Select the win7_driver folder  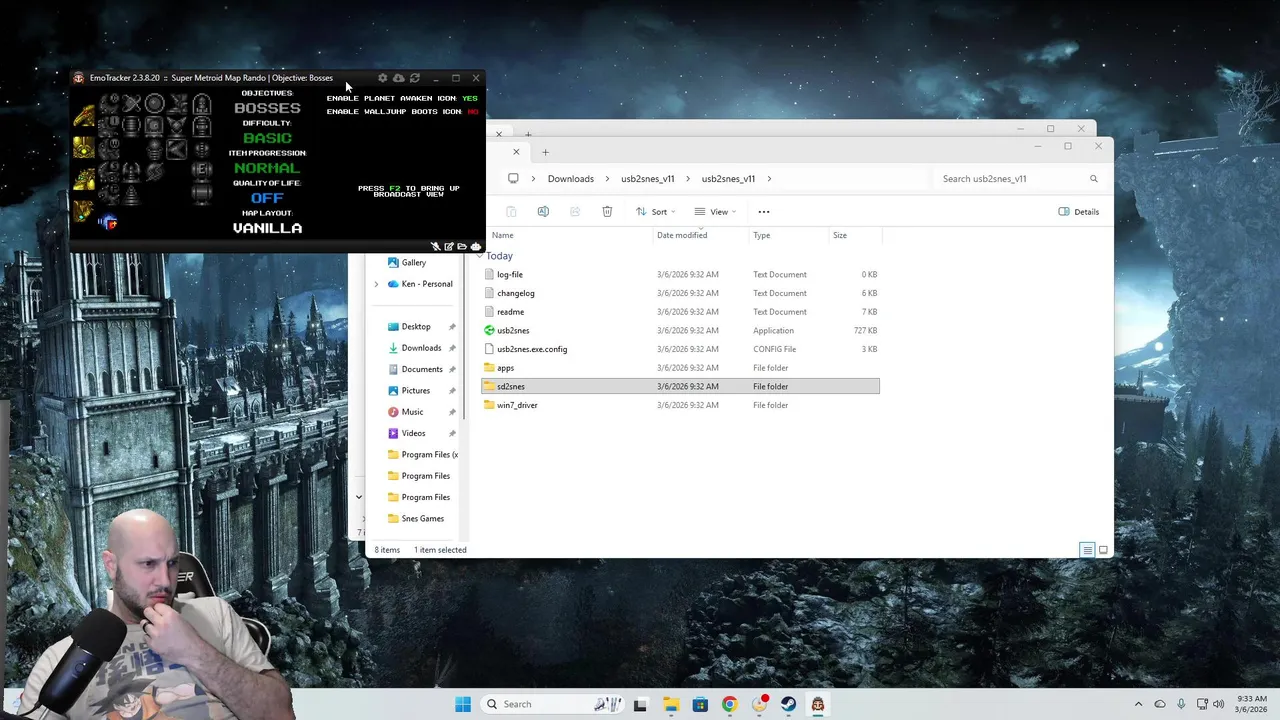pos(680,405)
